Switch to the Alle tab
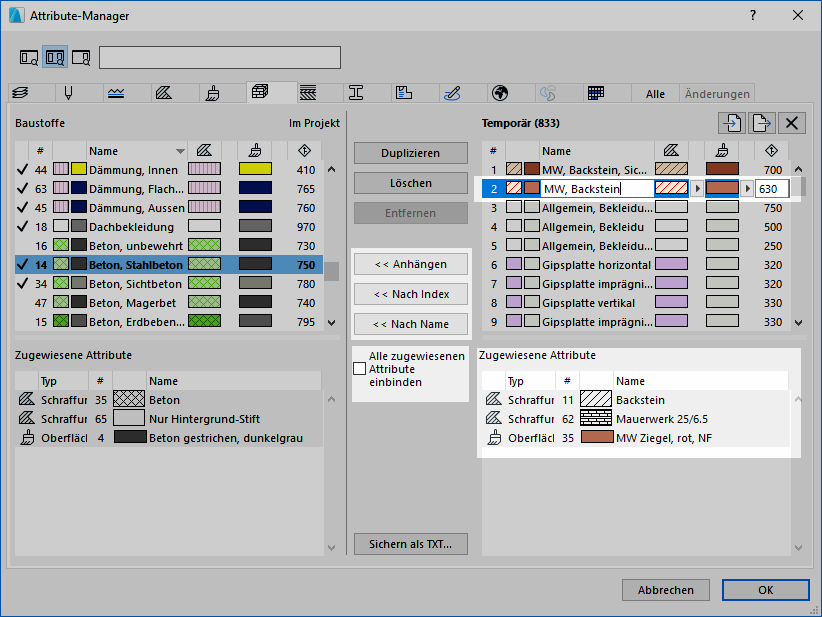 (x=655, y=94)
